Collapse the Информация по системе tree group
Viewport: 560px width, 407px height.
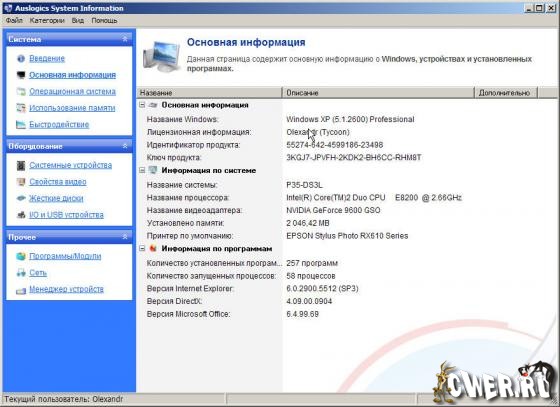pos(142,170)
